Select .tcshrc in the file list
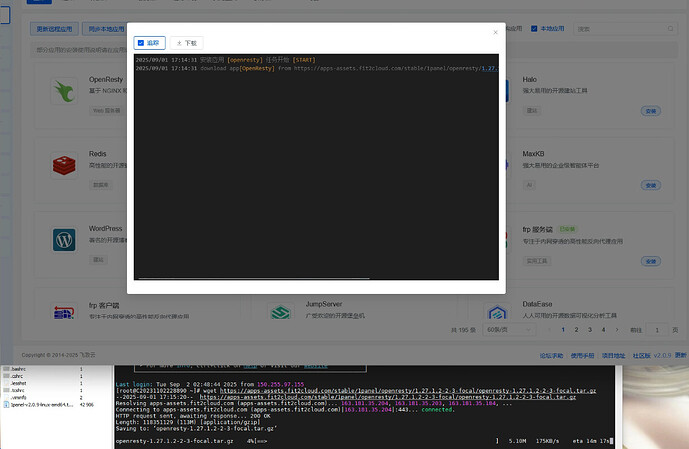 coord(18,390)
